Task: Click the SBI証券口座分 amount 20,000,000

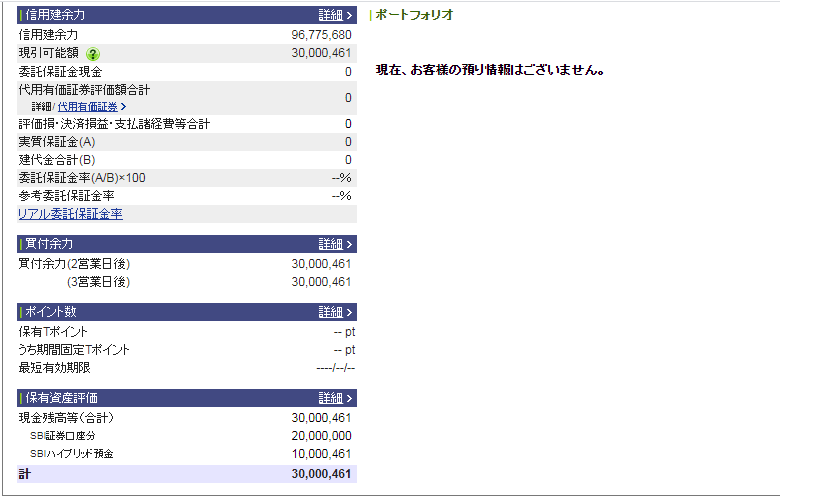Action: 321,436
